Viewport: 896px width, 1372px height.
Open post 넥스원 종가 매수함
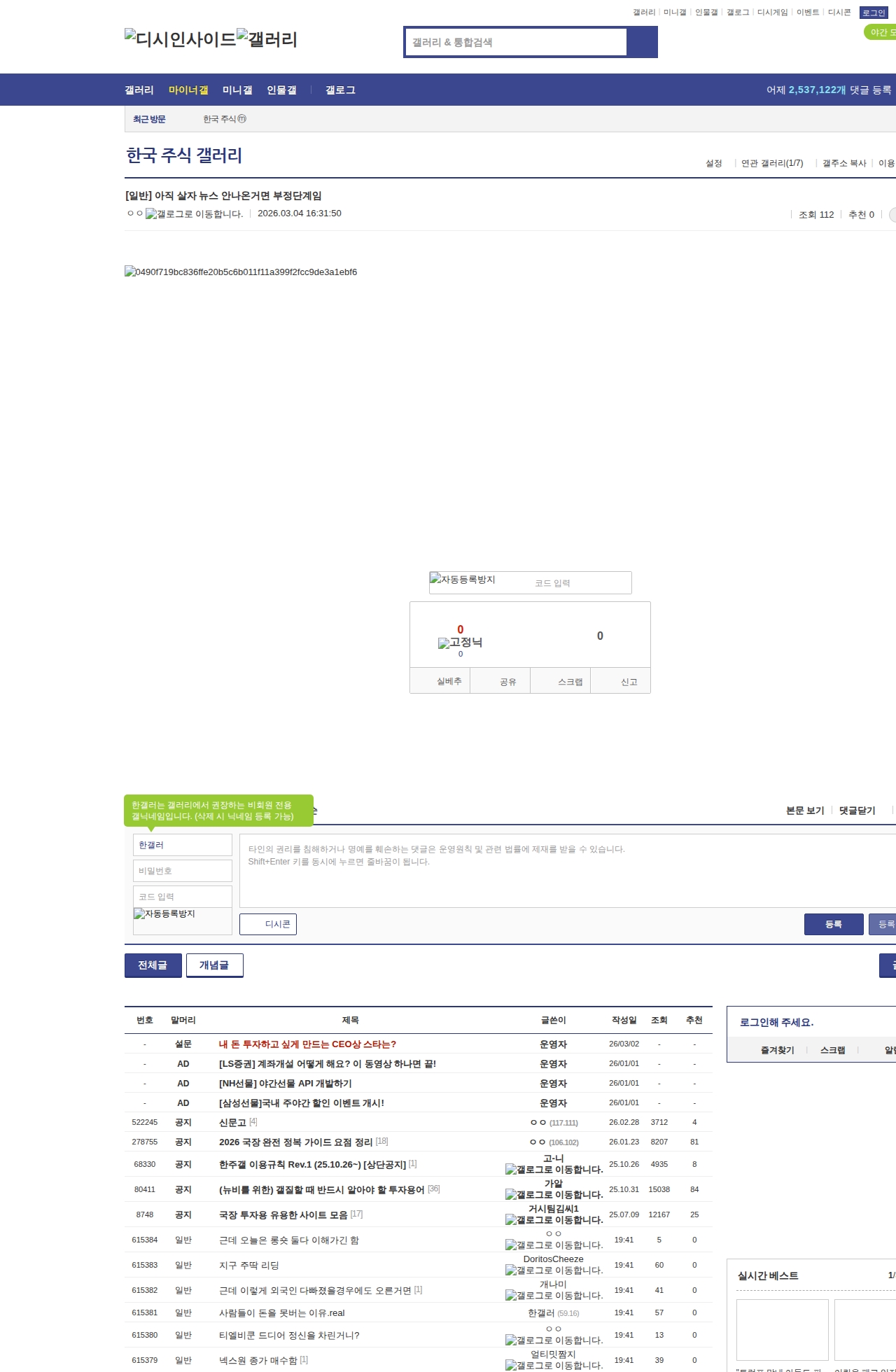coord(258,1360)
